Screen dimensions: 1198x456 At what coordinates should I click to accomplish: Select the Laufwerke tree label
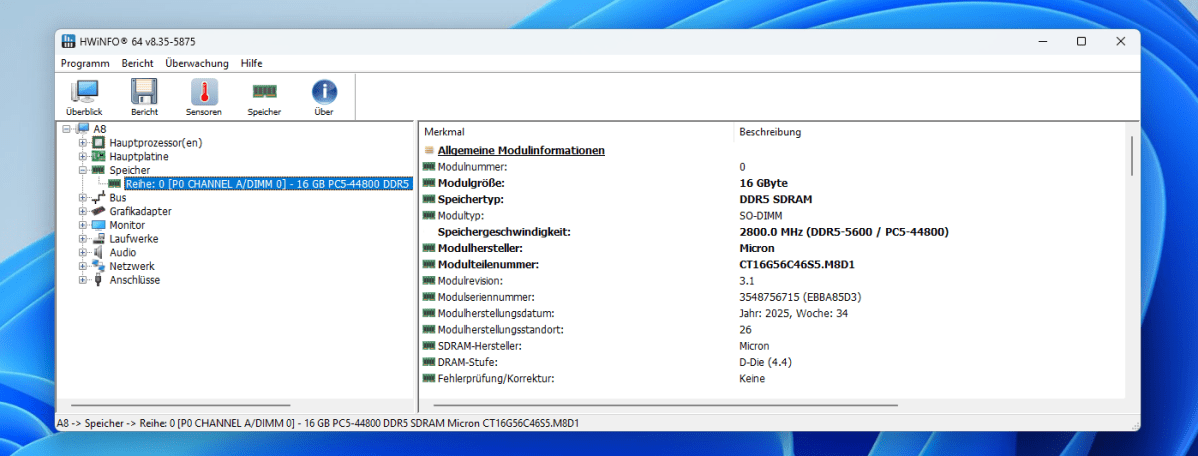pos(134,239)
